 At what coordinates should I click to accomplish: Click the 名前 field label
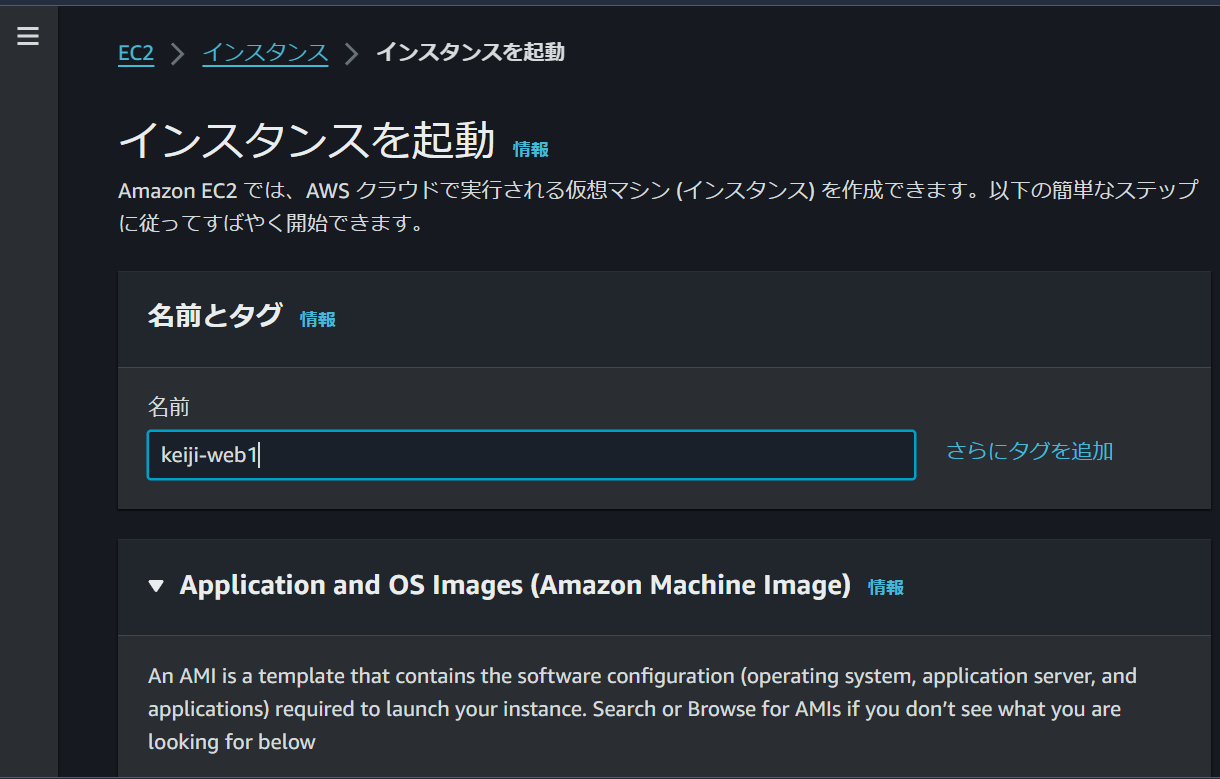click(x=168, y=406)
